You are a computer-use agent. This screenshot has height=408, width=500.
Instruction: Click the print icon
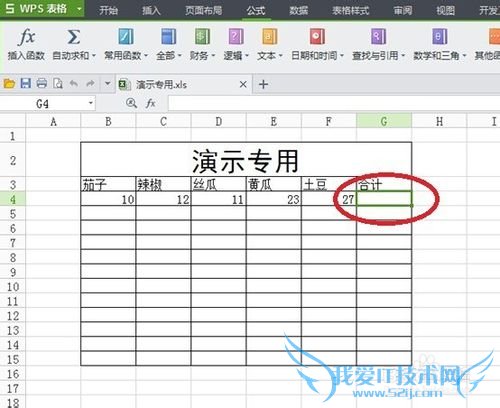[42, 83]
